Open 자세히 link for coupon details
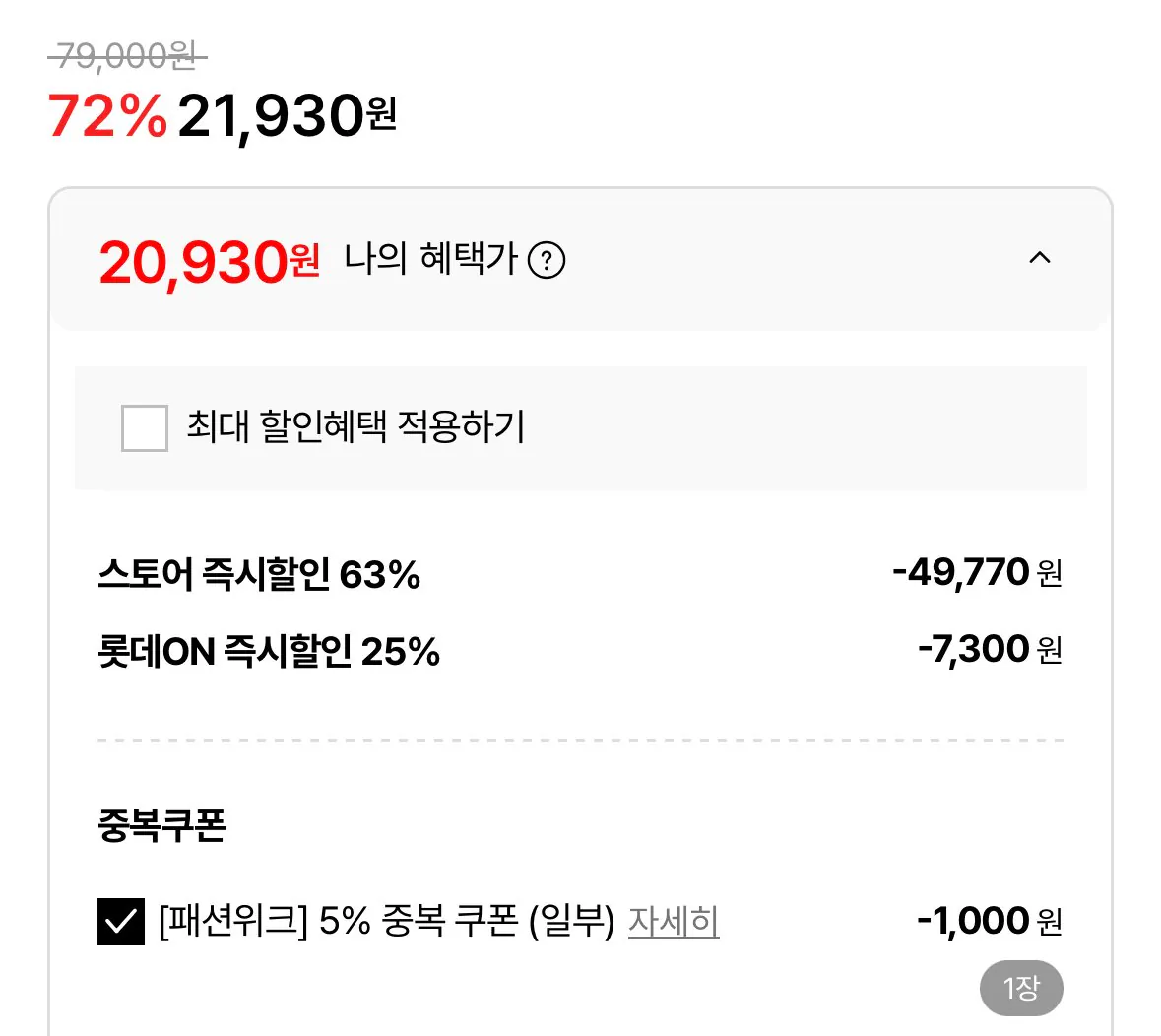This screenshot has height=1036, width=1161. [x=673, y=922]
